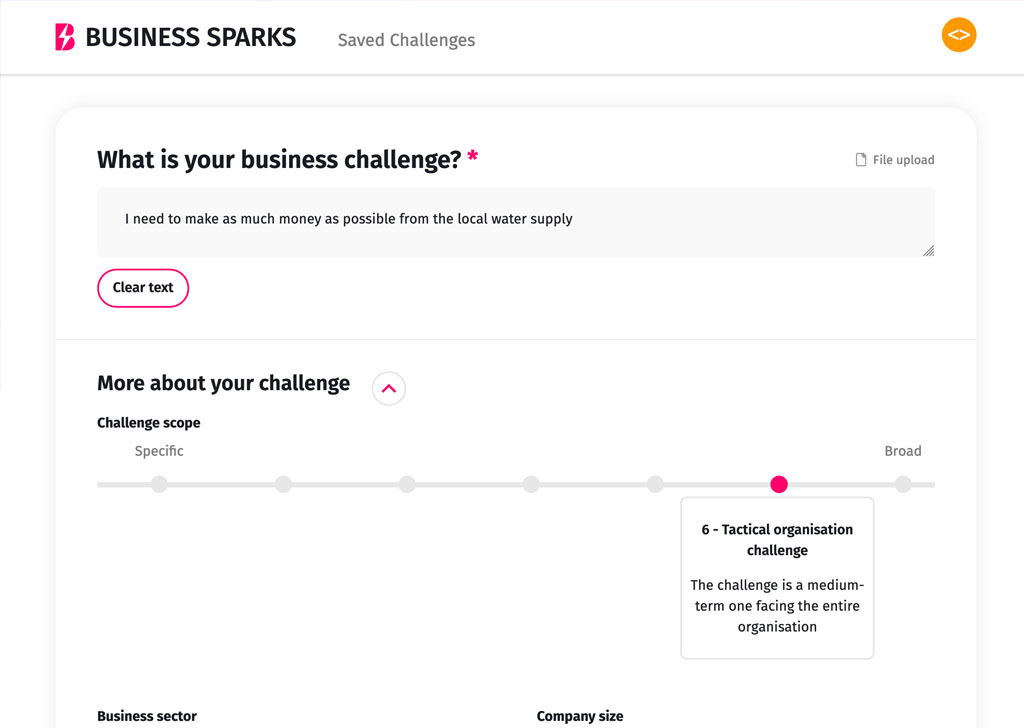Select the fourth challenge scope stop

(531, 484)
